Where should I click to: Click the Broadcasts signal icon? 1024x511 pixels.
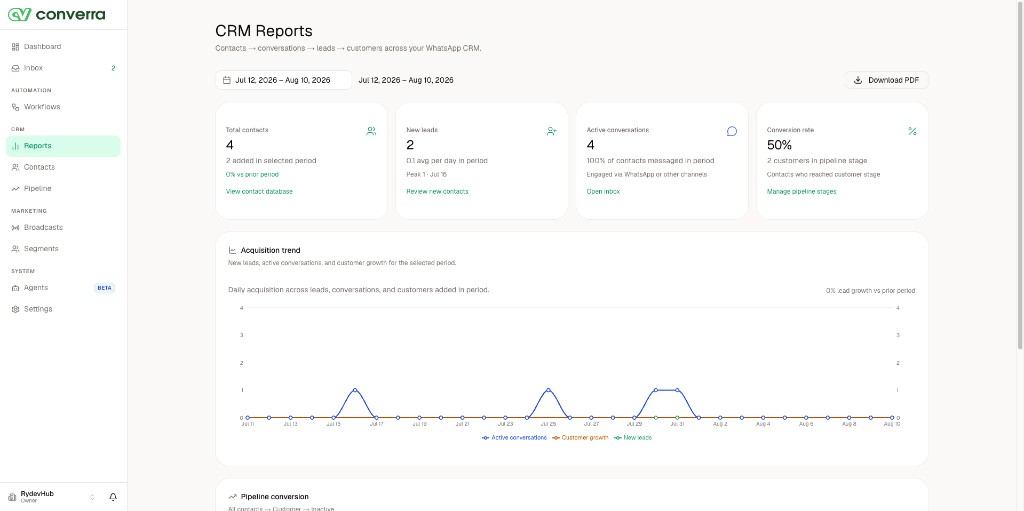(16, 227)
